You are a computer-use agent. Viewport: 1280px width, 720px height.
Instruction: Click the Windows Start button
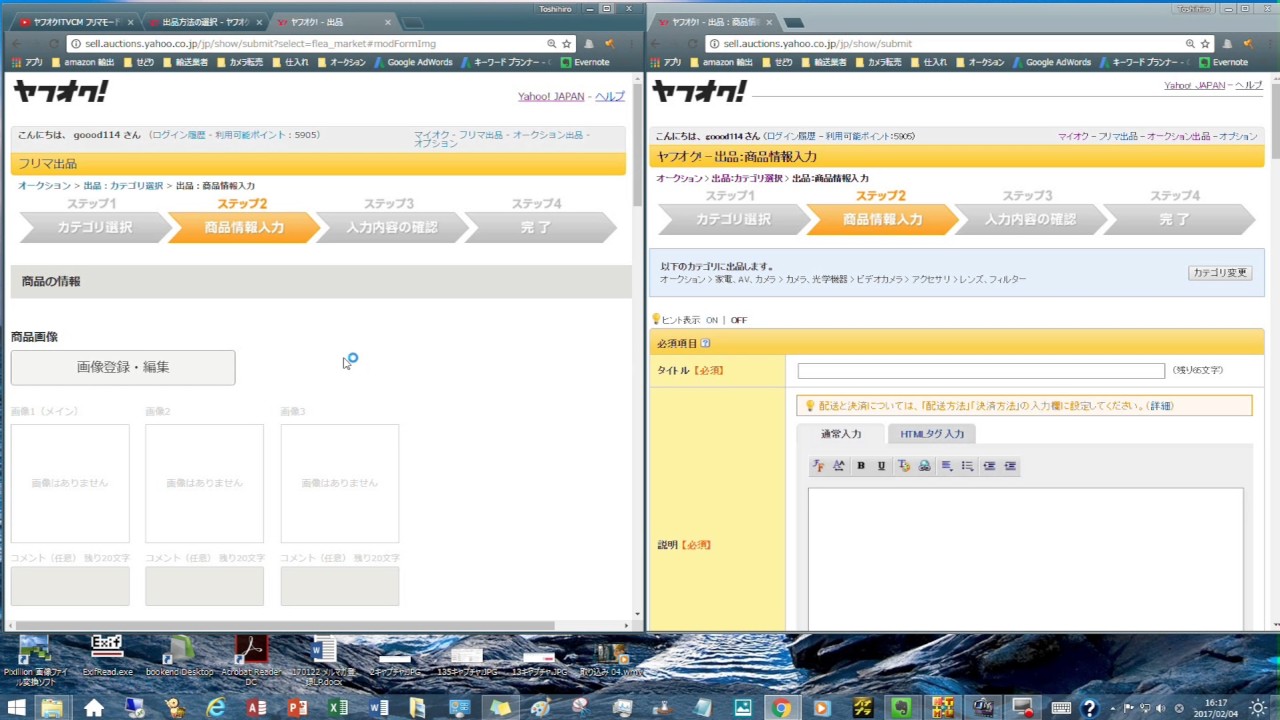[x=17, y=707]
